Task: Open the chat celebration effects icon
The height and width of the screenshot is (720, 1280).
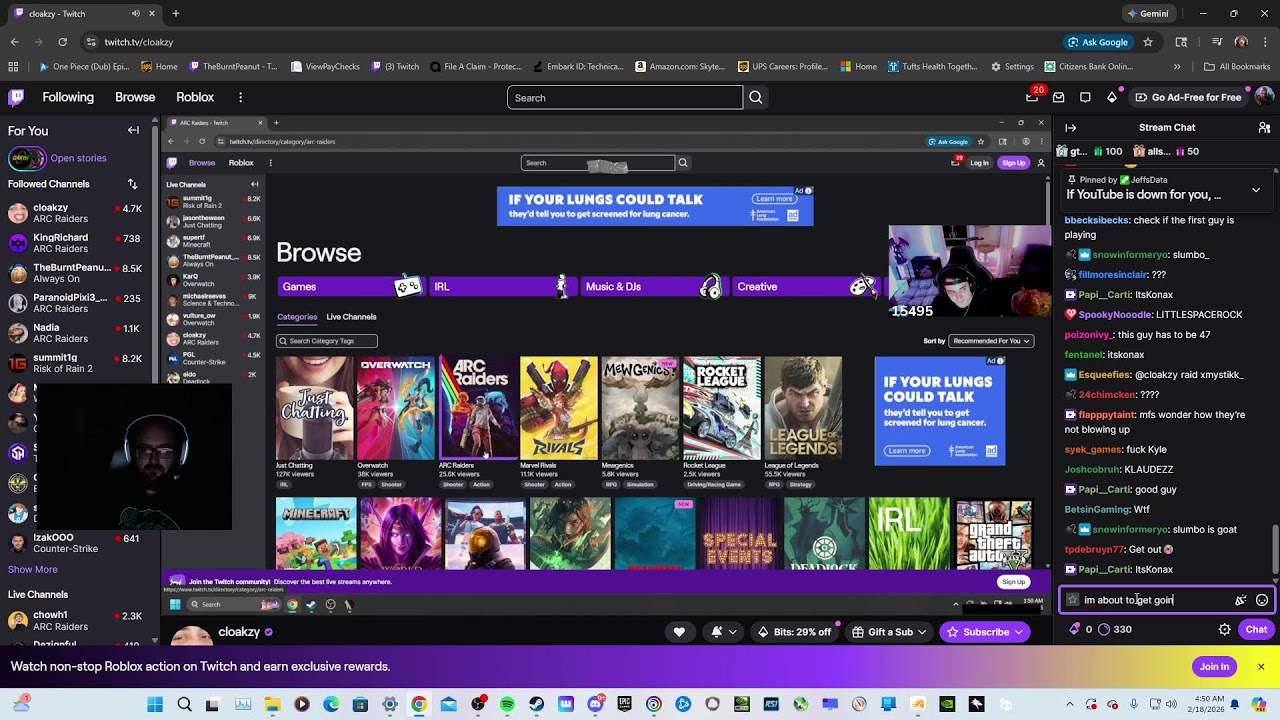Action: 1241,600
